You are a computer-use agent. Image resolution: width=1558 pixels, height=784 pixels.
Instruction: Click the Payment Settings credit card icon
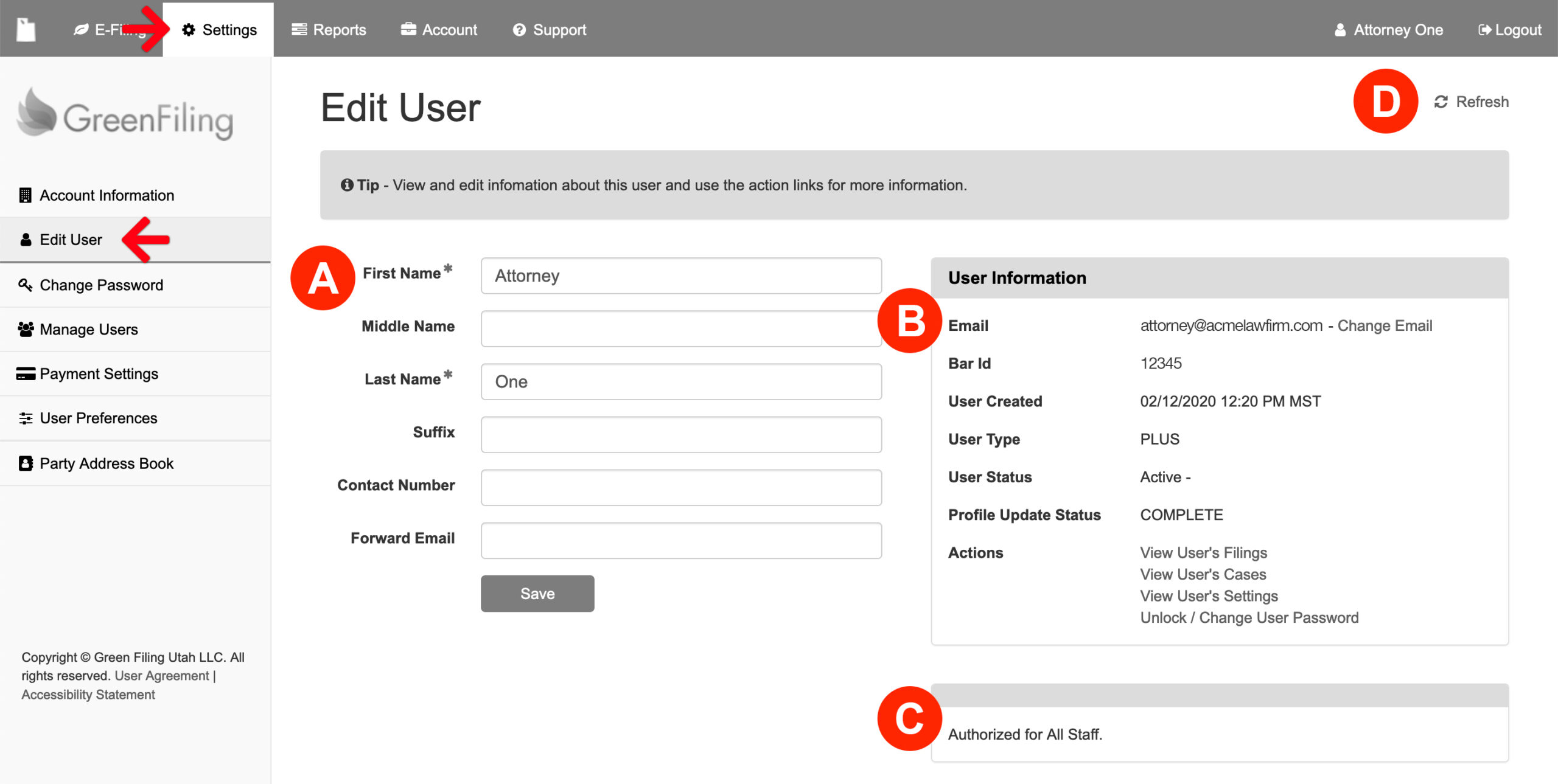pos(26,373)
